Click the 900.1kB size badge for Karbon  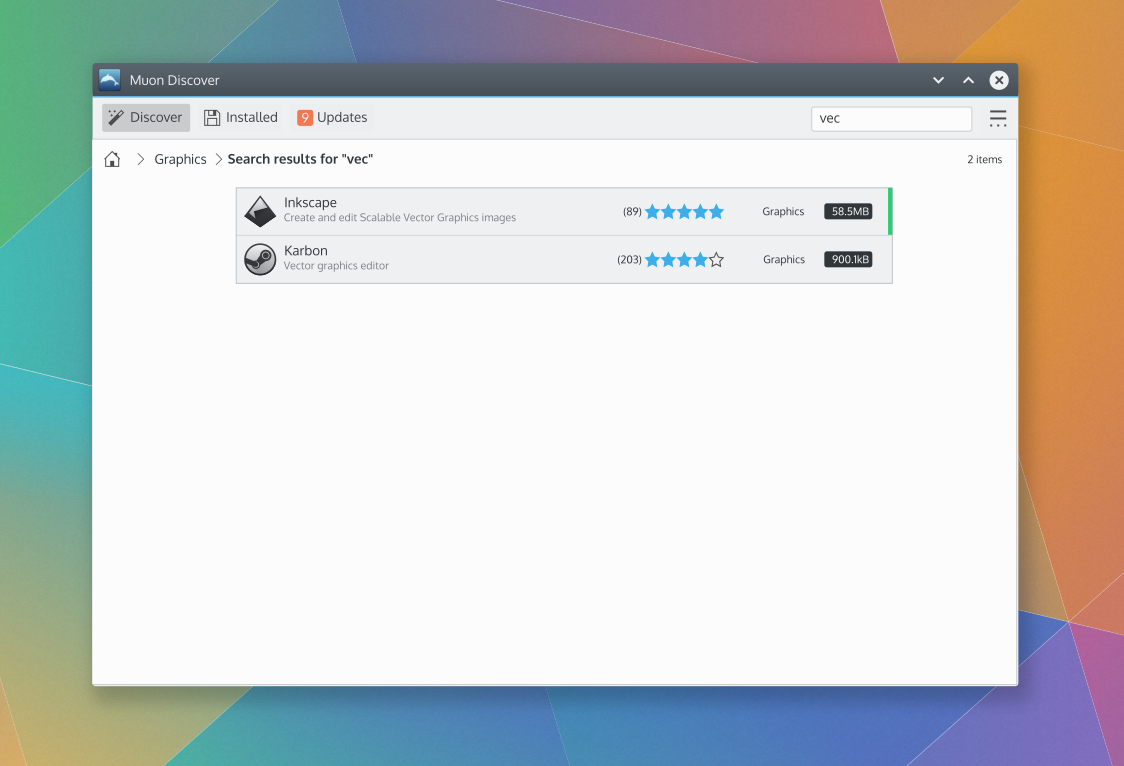tap(848, 259)
